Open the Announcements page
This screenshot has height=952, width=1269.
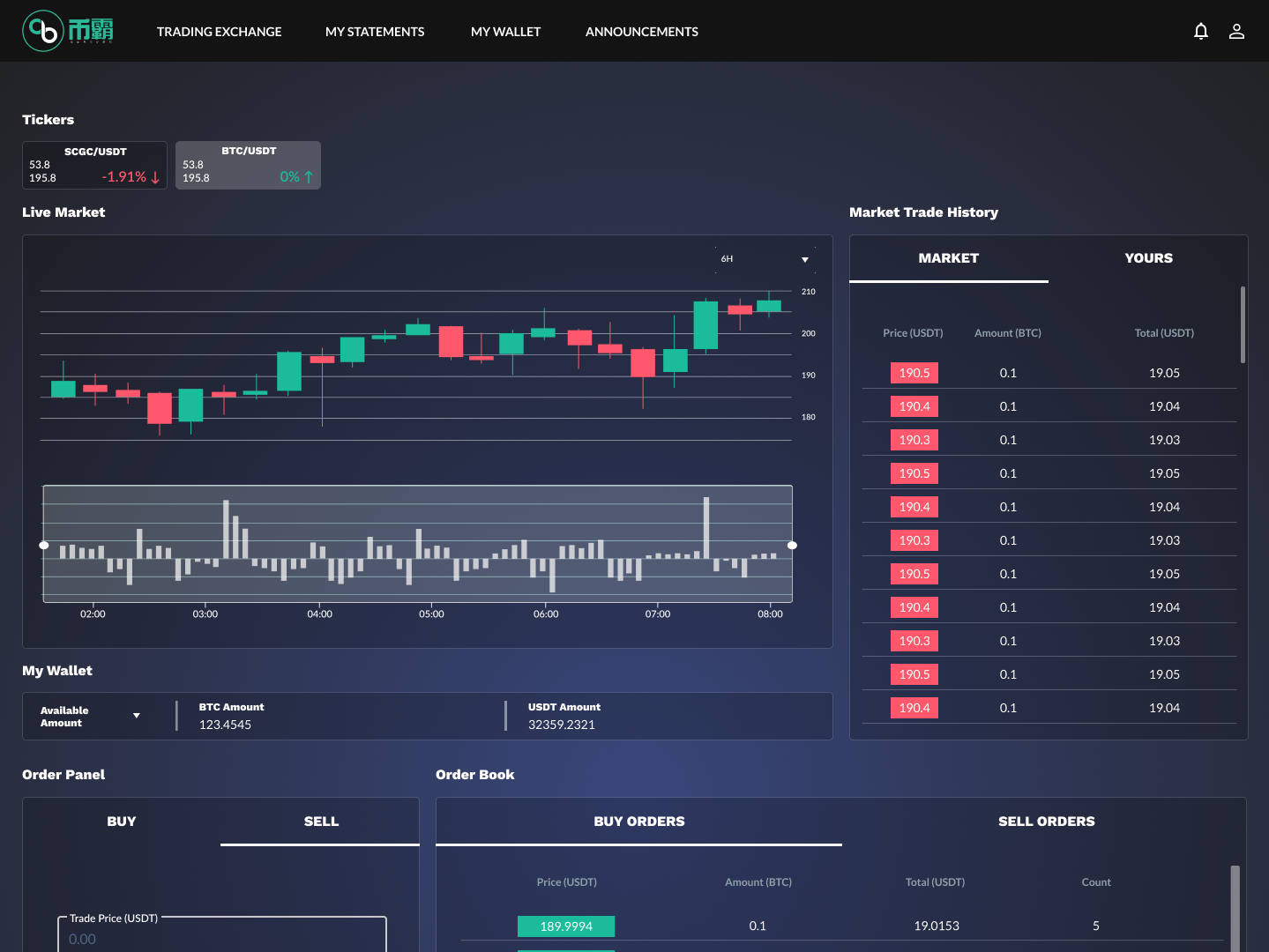tap(641, 32)
